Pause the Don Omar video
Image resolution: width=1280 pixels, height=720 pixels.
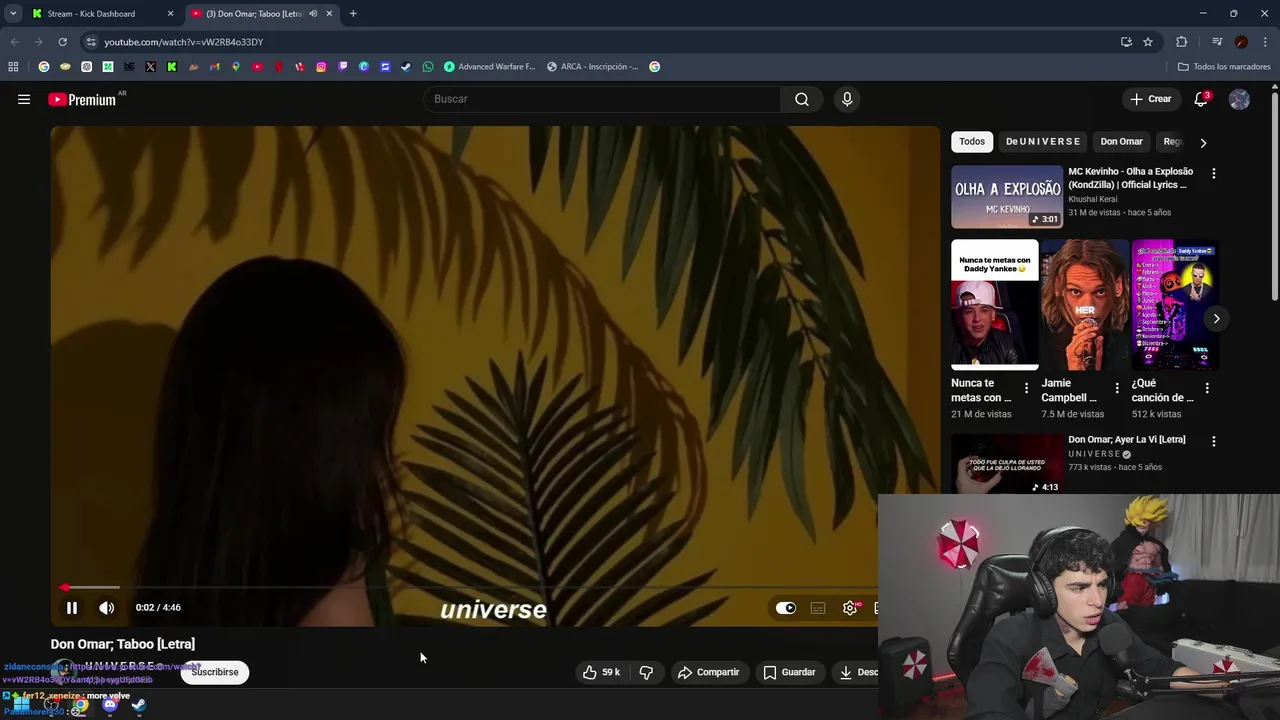72,608
